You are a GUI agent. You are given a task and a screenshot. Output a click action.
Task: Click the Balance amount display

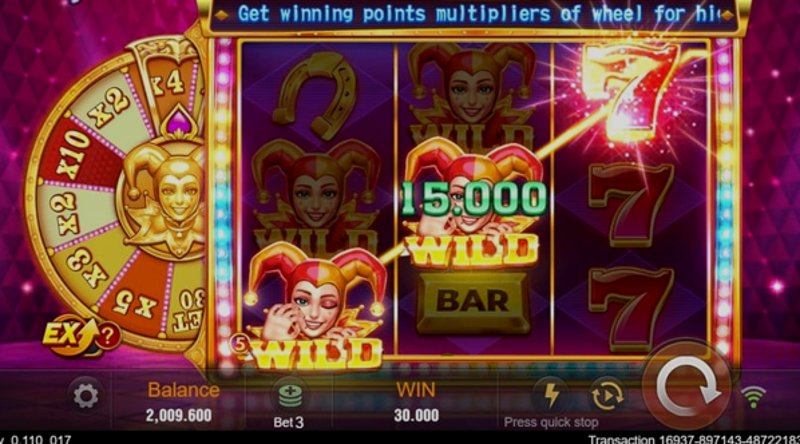click(x=179, y=415)
